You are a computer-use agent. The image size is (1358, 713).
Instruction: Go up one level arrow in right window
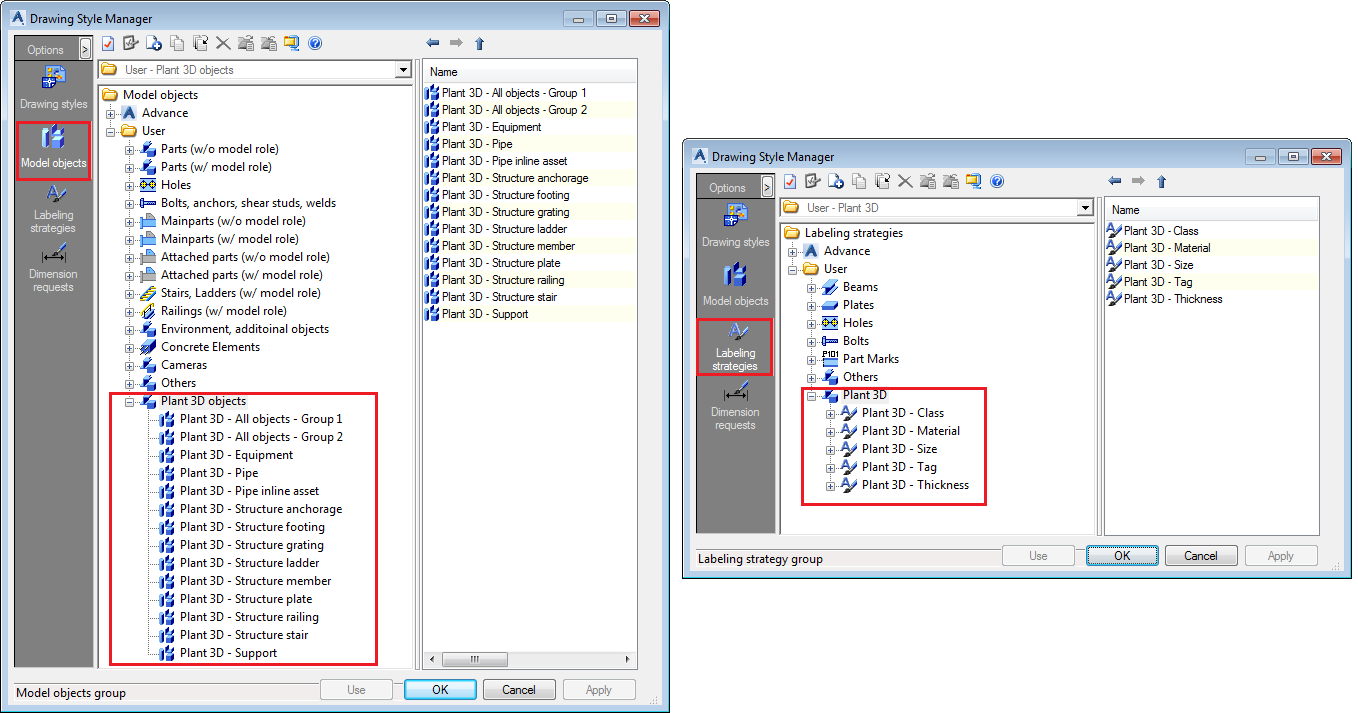[x=1161, y=181]
